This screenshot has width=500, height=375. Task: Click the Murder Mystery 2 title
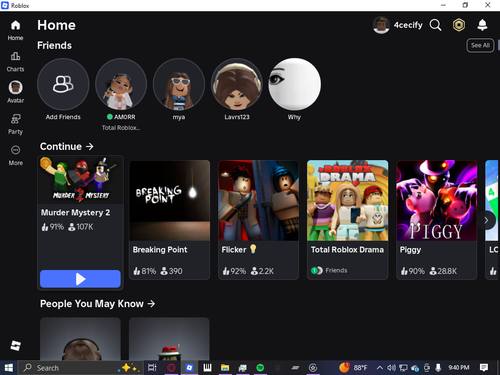click(75, 213)
